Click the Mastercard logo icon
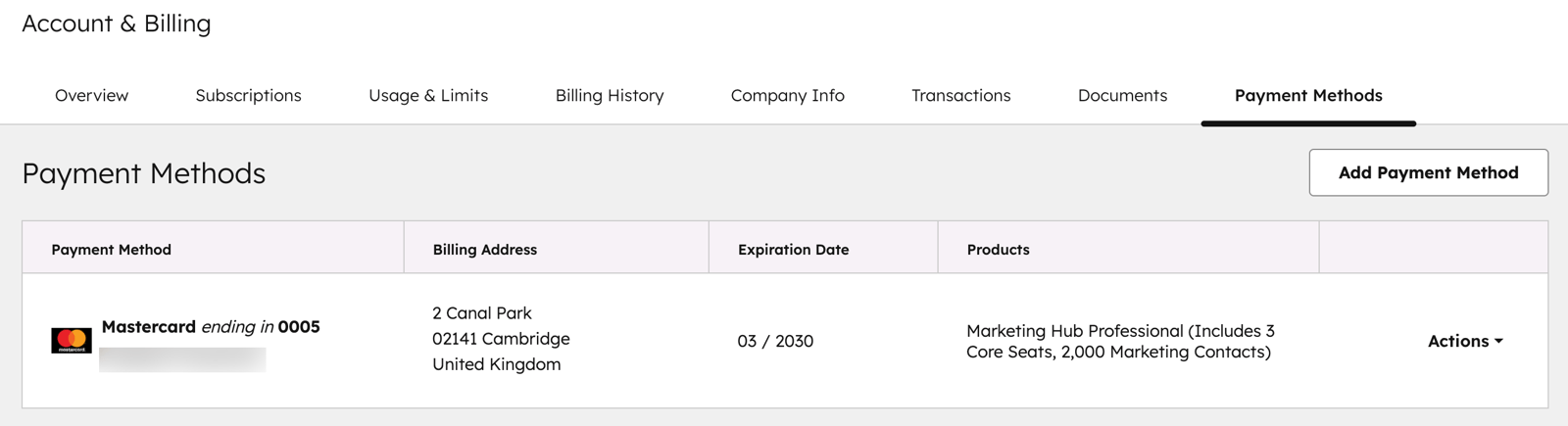 tap(72, 340)
